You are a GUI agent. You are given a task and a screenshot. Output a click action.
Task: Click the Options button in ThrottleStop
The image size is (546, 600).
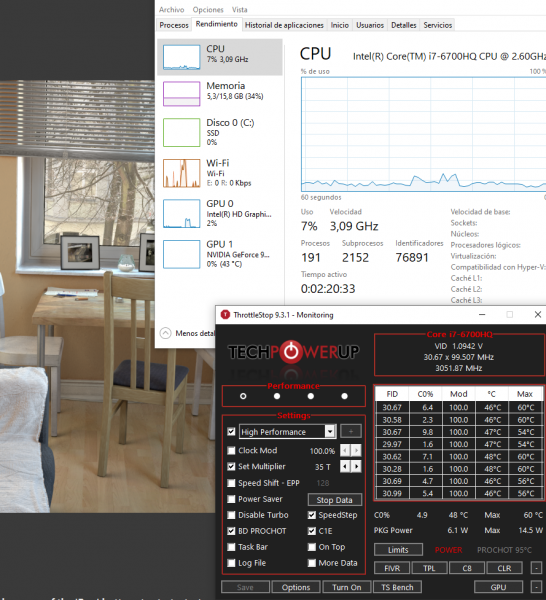[296, 587]
